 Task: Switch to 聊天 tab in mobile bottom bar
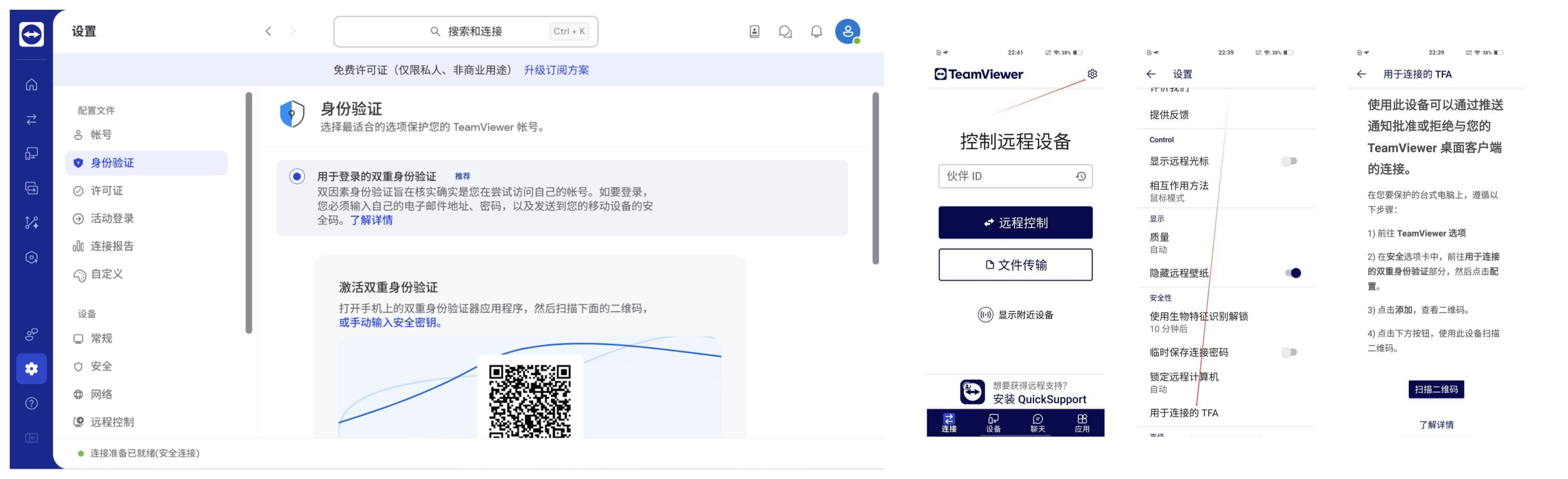pos(1038,423)
